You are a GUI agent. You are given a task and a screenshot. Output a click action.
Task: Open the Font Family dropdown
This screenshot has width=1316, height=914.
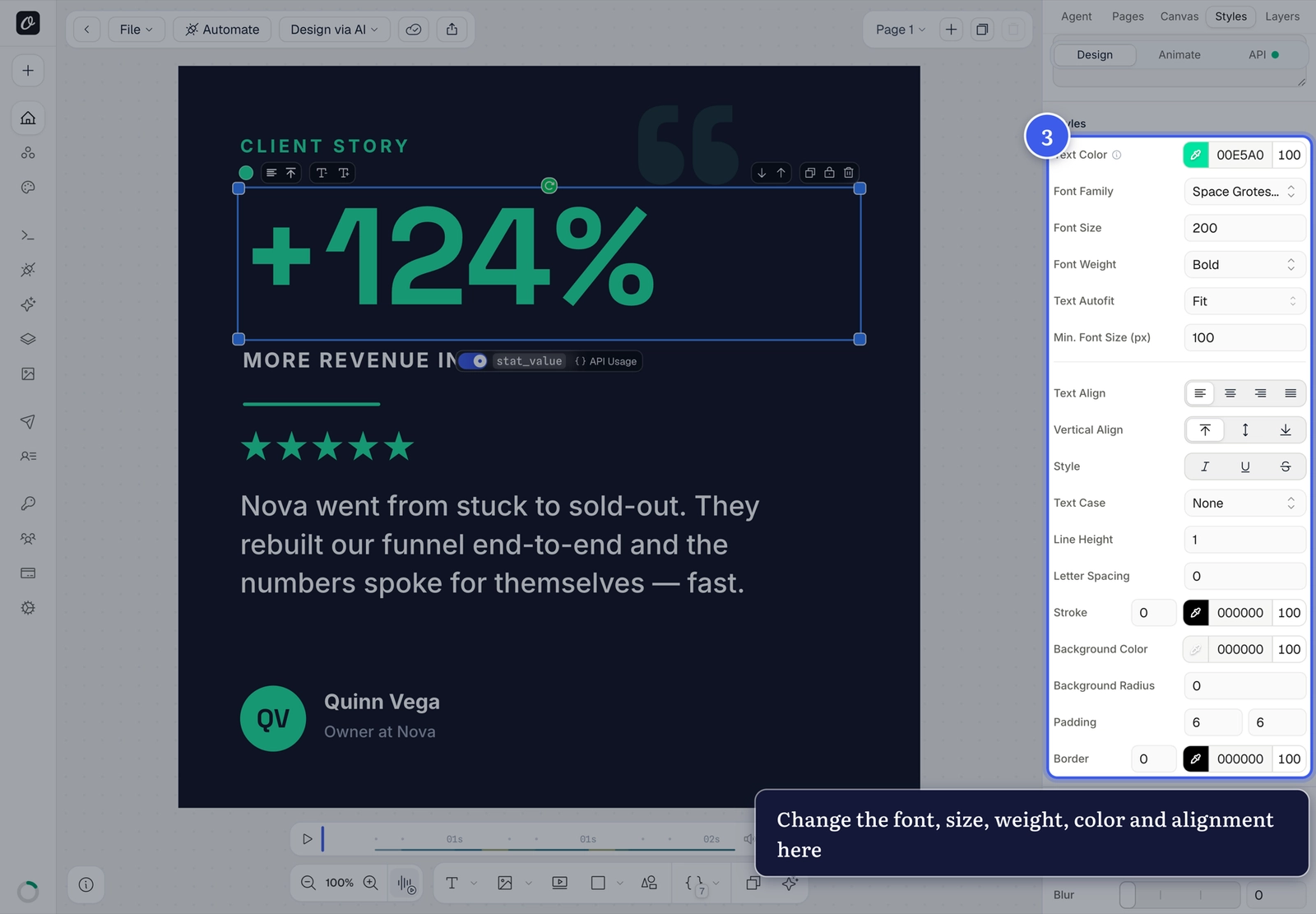1244,192
